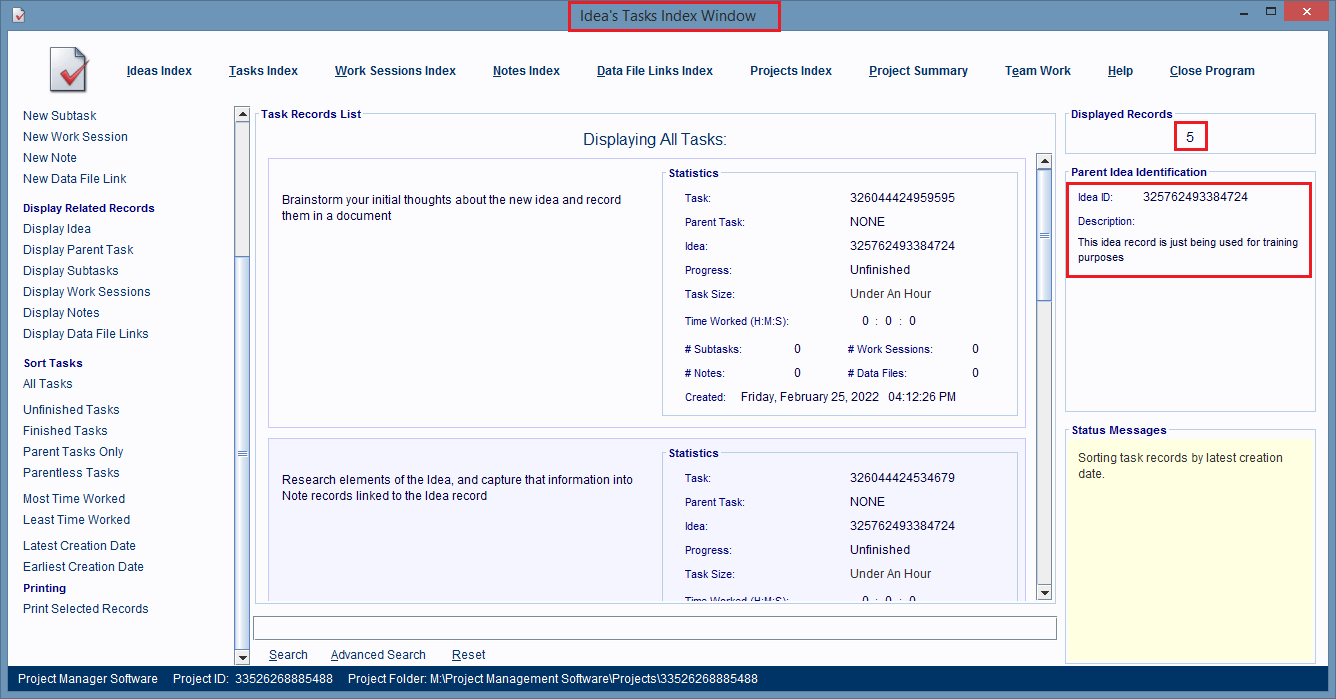This screenshot has height=699, width=1336.
Task: Select Close Program in the menu bar
Action: click(1211, 71)
